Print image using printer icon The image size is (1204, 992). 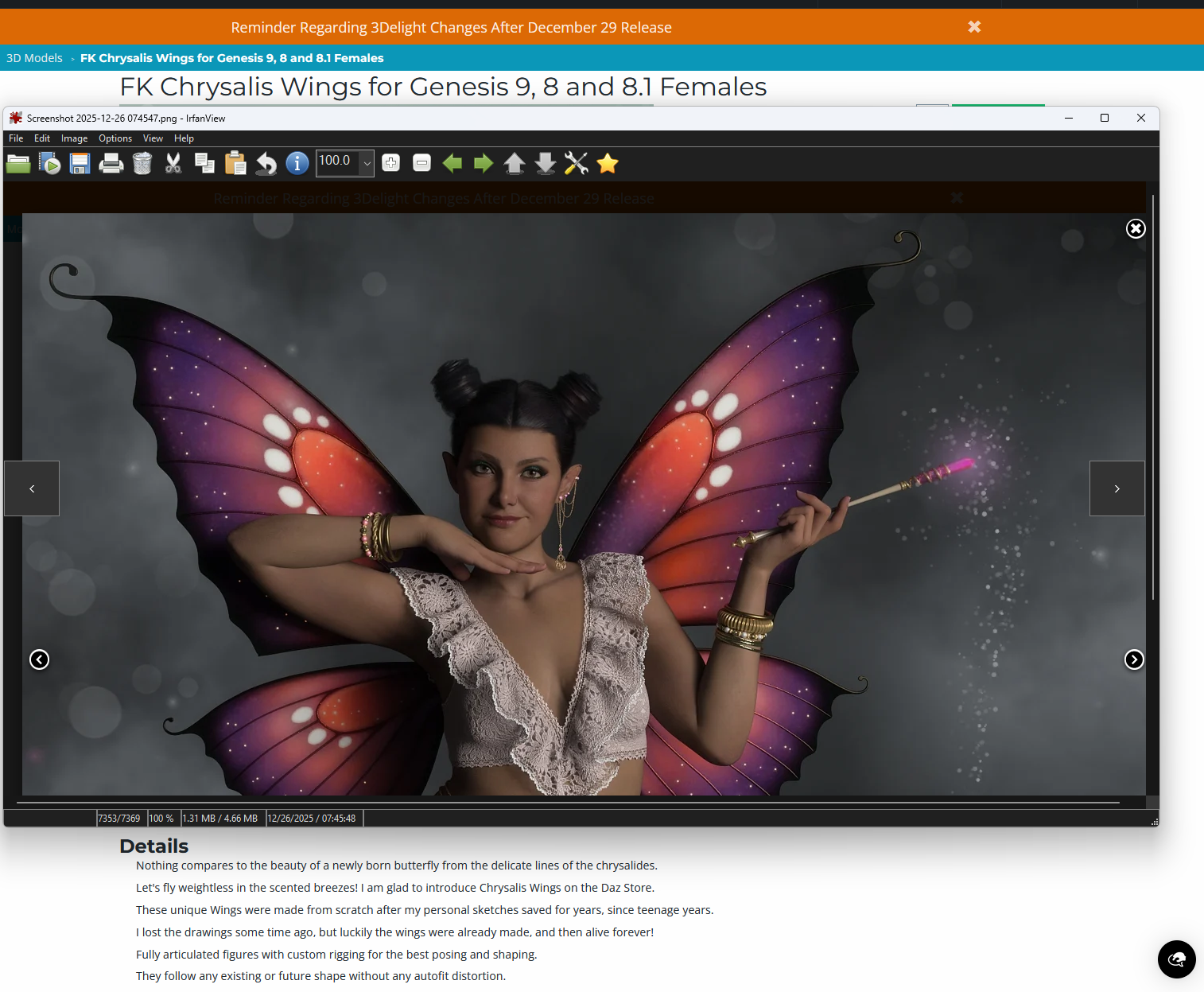click(x=111, y=164)
